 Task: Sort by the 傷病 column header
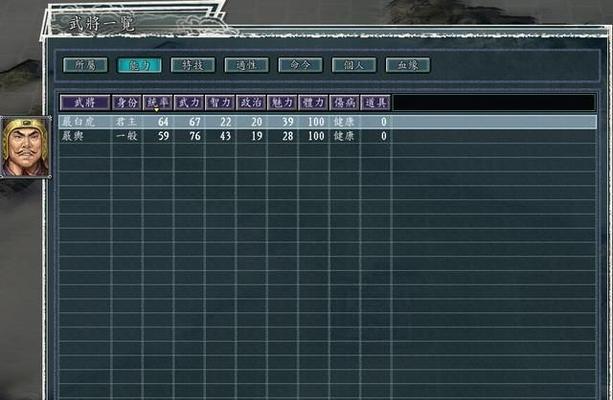pyautogui.click(x=344, y=103)
